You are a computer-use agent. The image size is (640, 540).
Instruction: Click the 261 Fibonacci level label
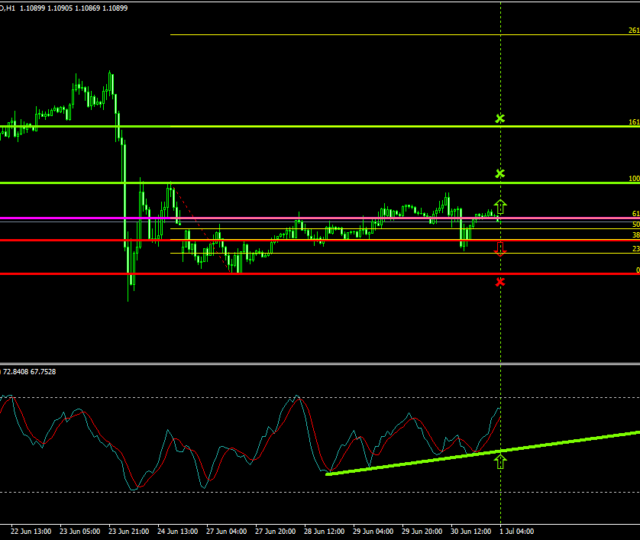pyautogui.click(x=633, y=31)
